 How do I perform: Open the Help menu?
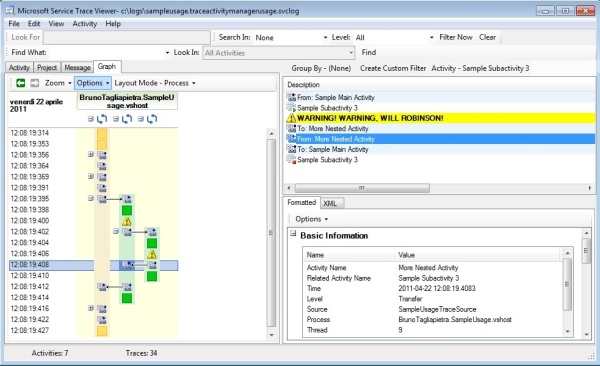click(113, 24)
